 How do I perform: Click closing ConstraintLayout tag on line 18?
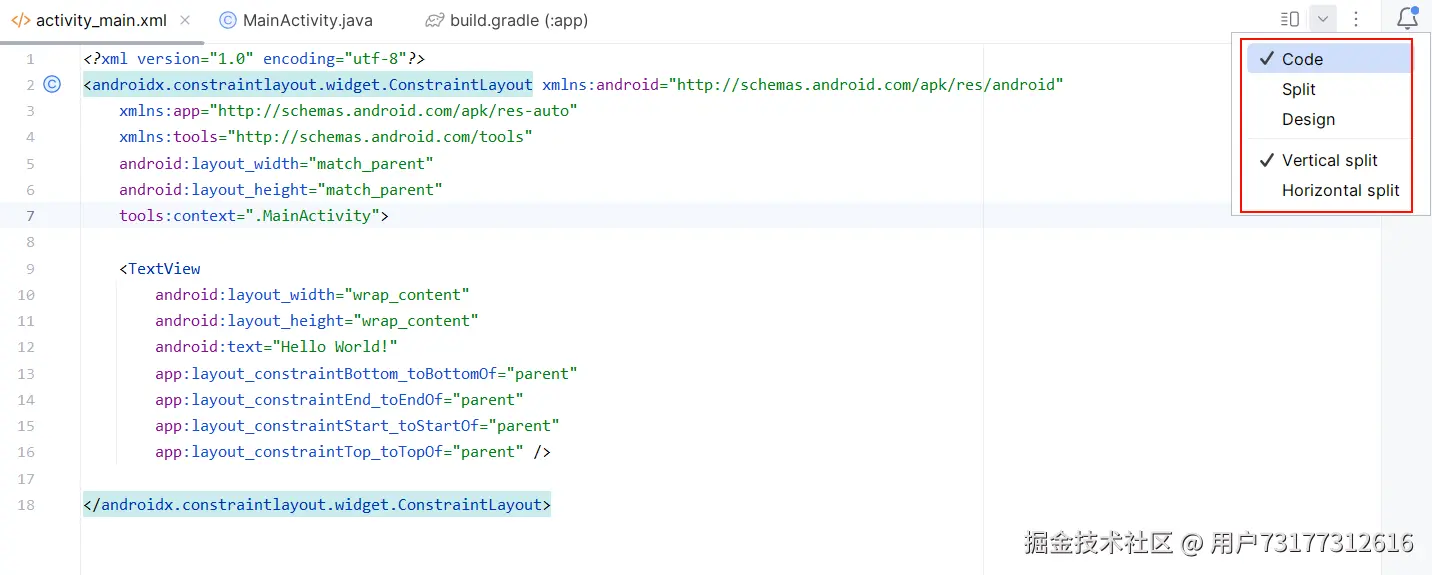click(317, 504)
